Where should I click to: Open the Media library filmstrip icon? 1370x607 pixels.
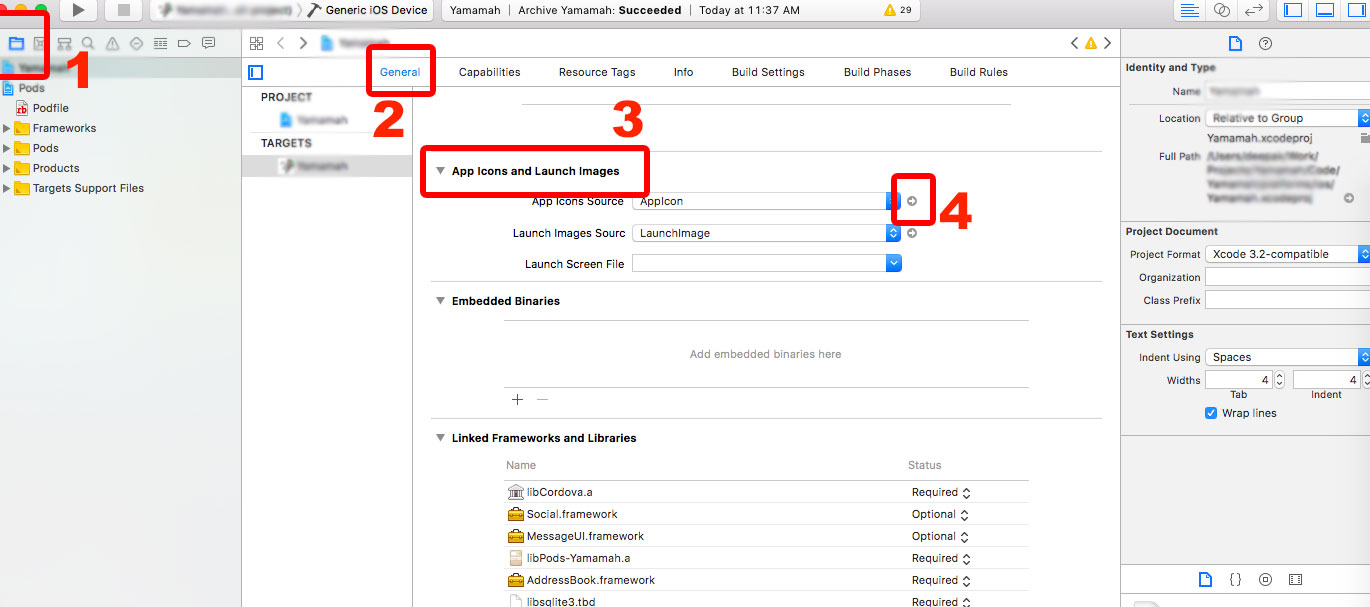1295,579
